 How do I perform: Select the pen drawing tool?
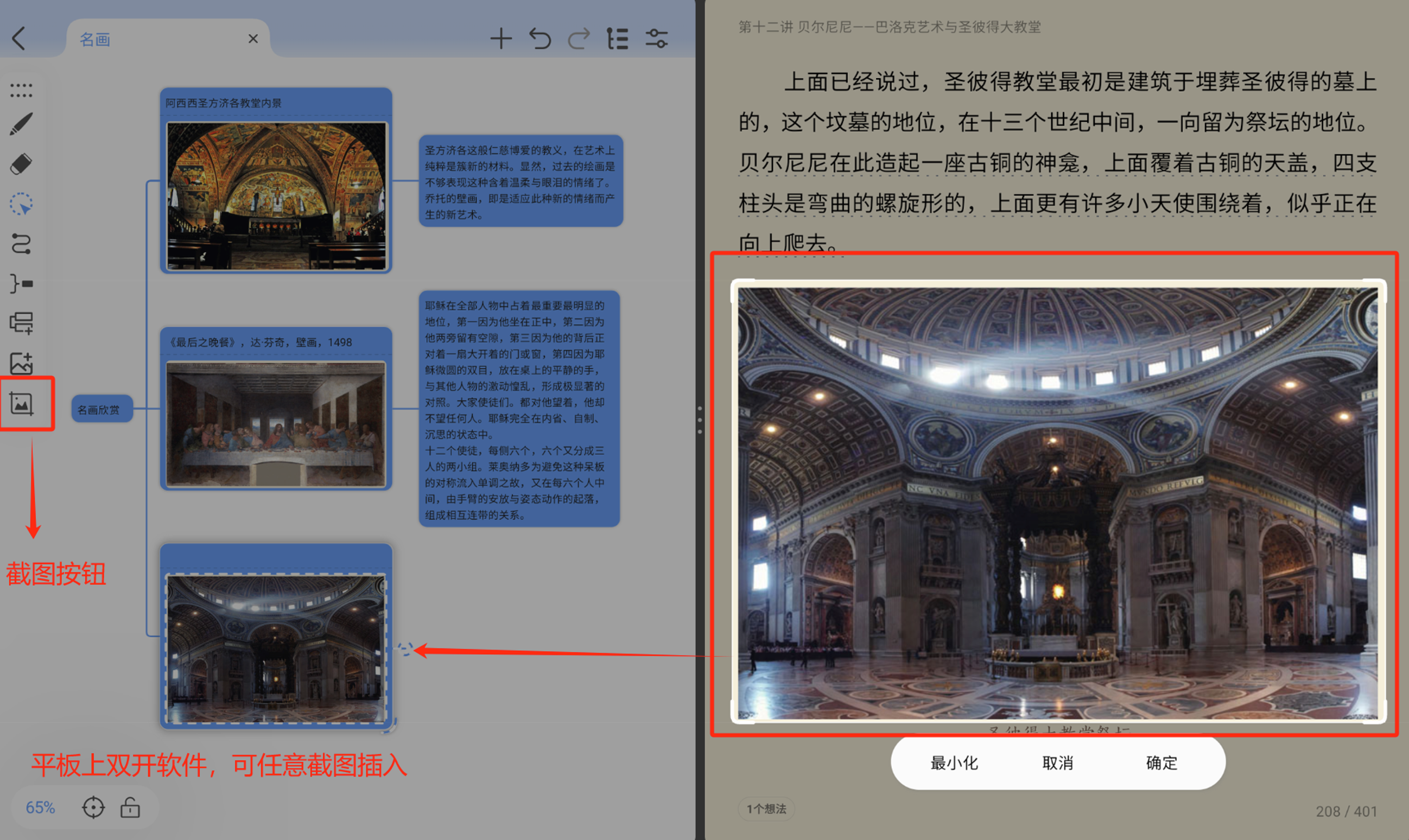[x=22, y=124]
